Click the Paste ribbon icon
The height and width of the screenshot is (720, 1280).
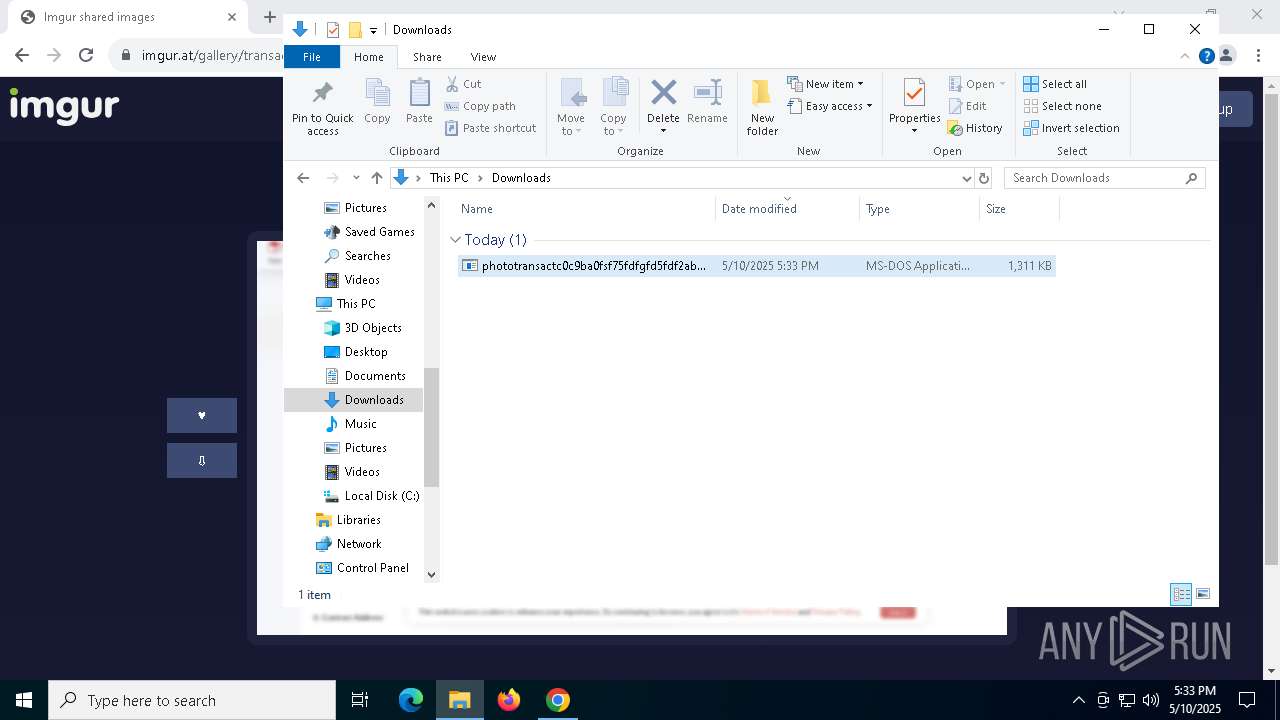pyautogui.click(x=419, y=102)
